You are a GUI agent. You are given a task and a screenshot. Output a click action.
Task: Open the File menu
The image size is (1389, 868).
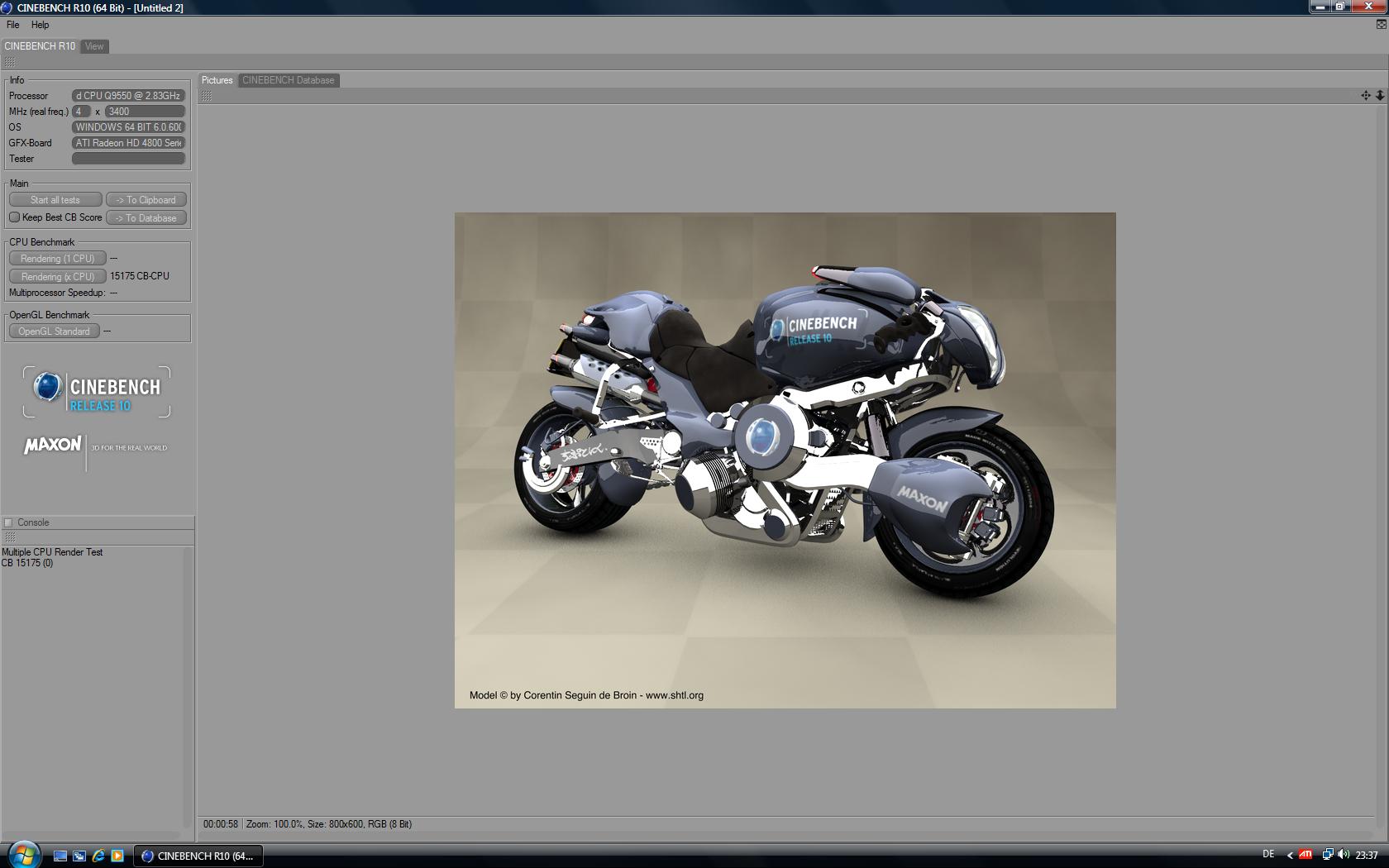point(13,25)
